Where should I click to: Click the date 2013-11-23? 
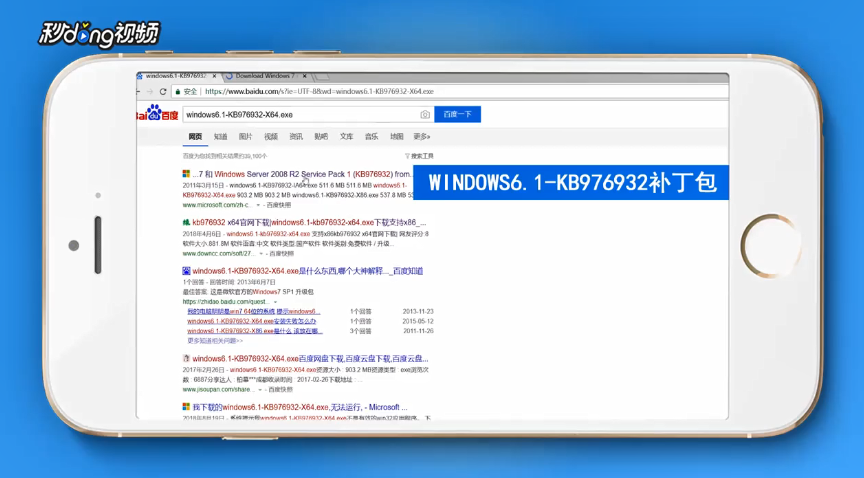click(418, 311)
